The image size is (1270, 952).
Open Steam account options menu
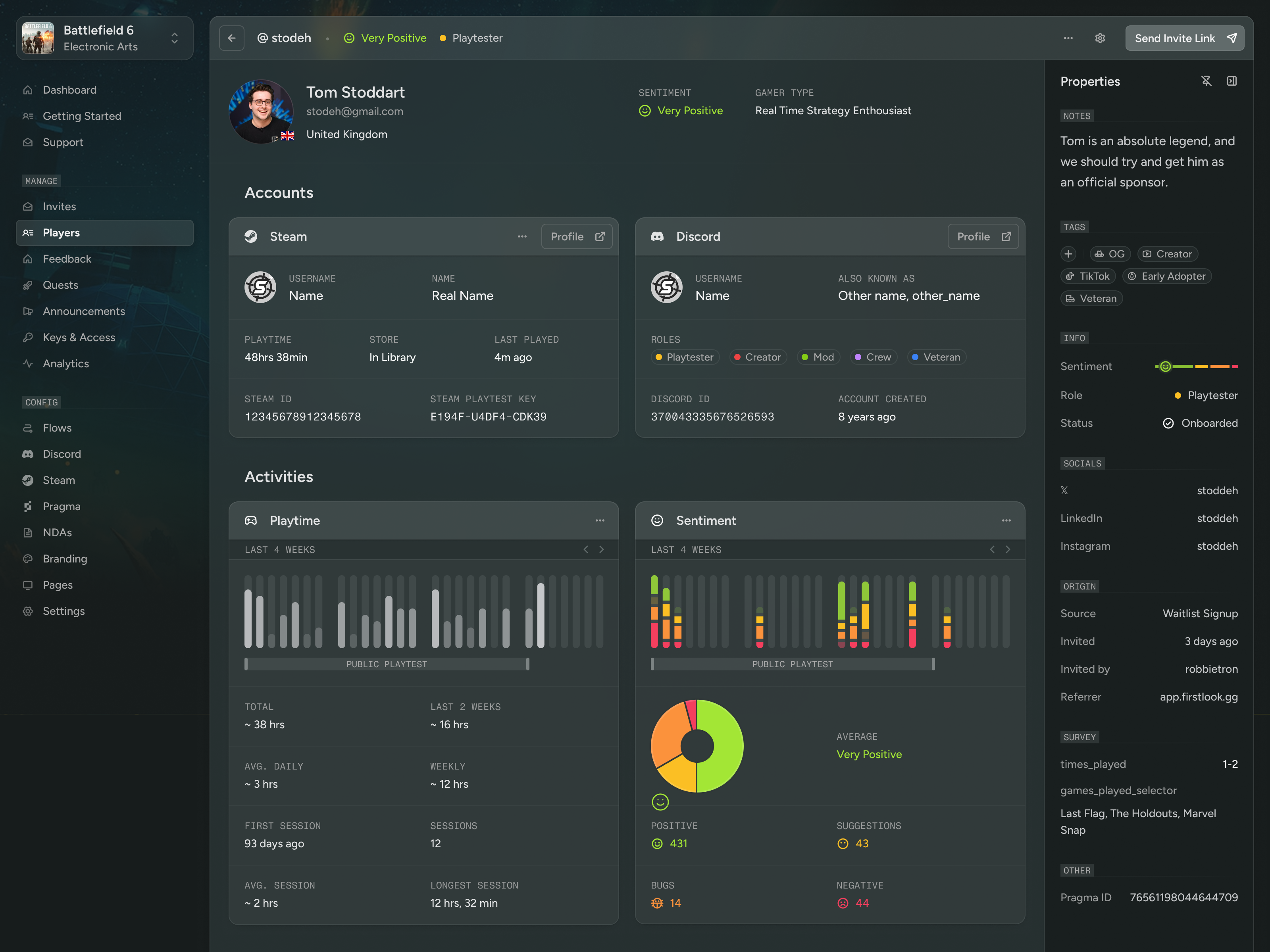[x=522, y=236]
